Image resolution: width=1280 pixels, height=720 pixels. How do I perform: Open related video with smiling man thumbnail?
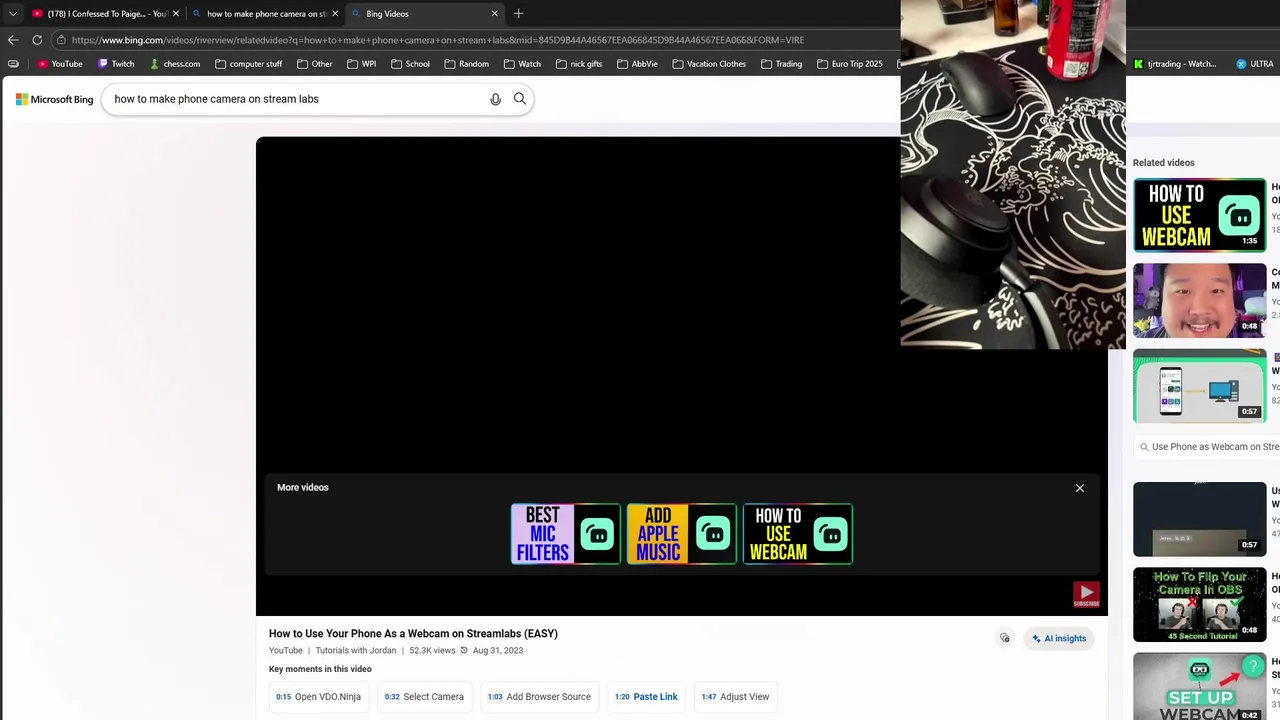click(x=1200, y=300)
